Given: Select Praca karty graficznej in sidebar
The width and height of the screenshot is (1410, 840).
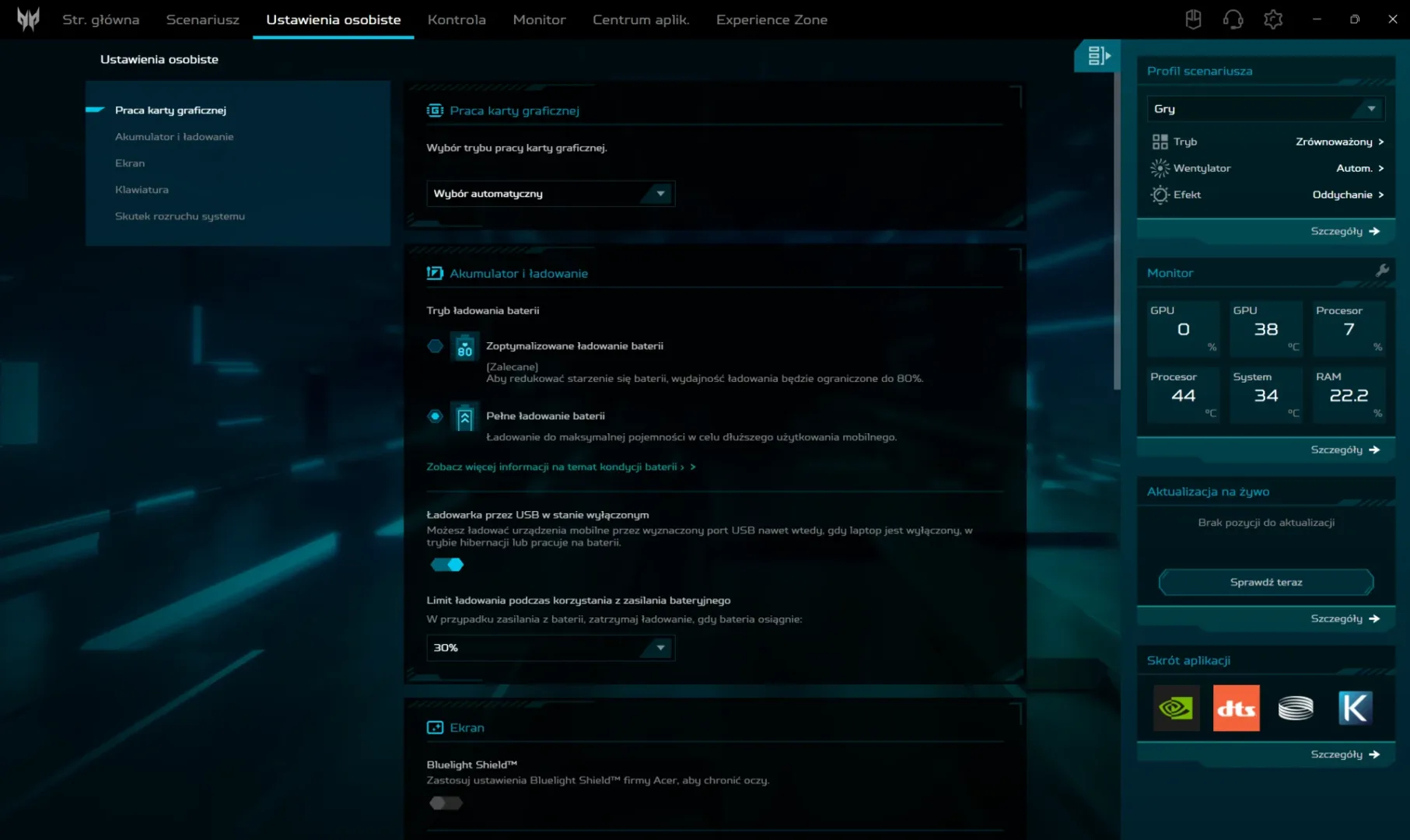Looking at the screenshot, I should pos(170,110).
